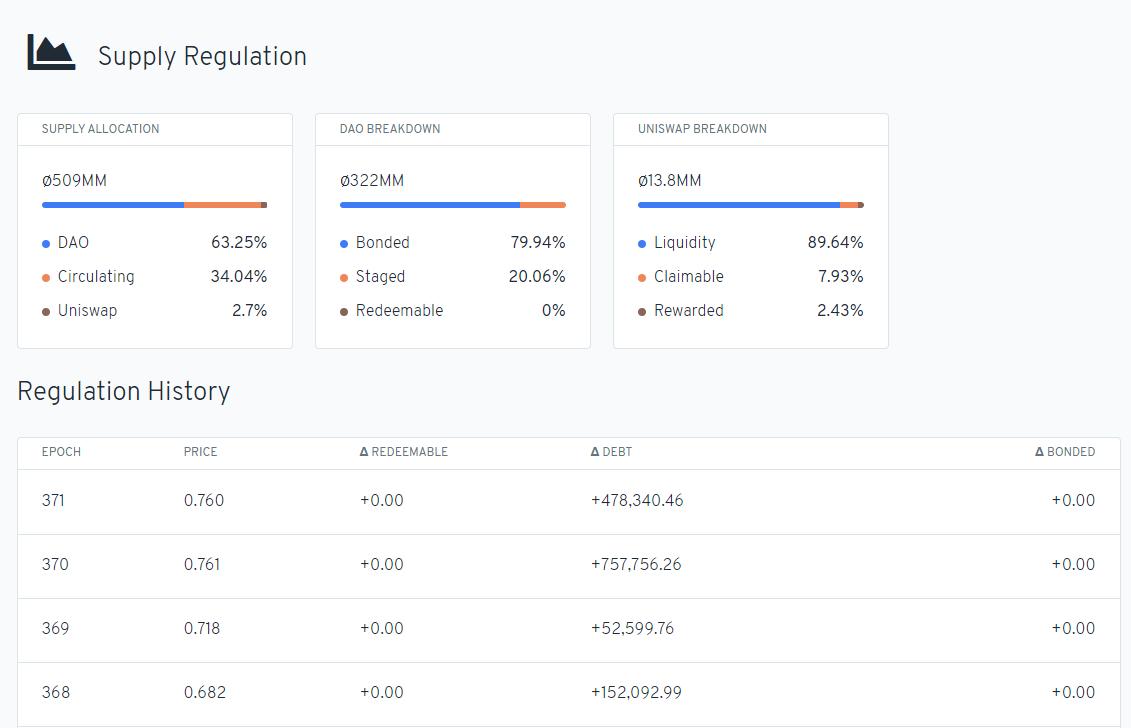Click the blue dot beside Liquidity
This screenshot has width=1131, height=728.
(642, 244)
